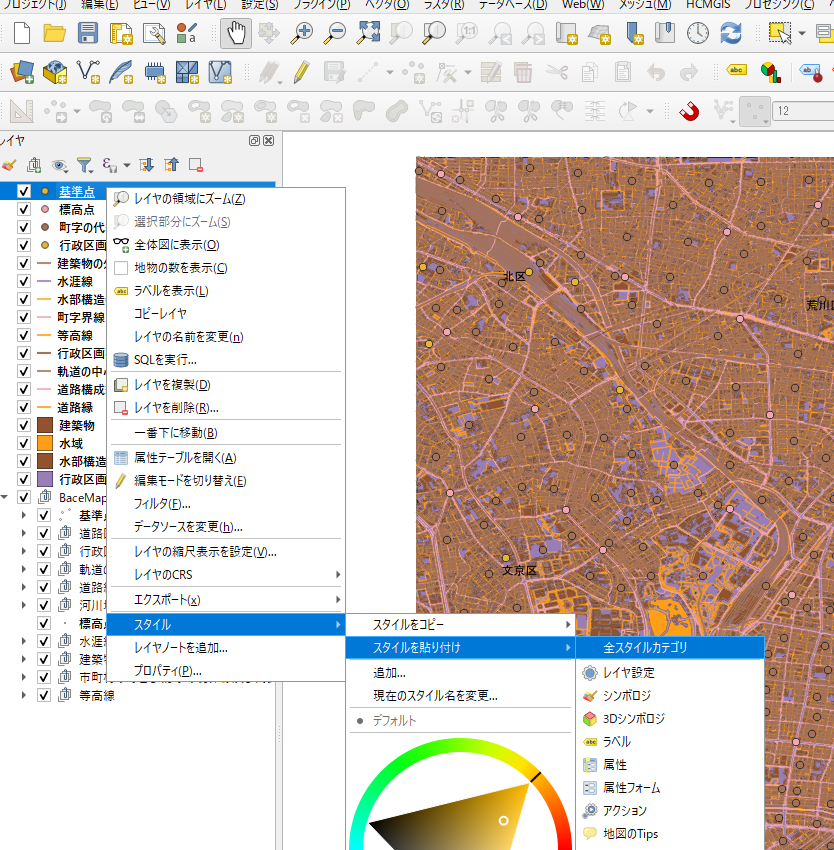Screen dimensions: 834x850
Task: Click the Refresh map icon
Action: [731, 33]
